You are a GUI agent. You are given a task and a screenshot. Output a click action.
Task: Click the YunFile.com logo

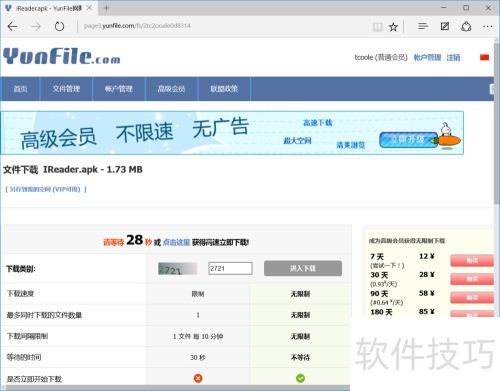click(62, 56)
